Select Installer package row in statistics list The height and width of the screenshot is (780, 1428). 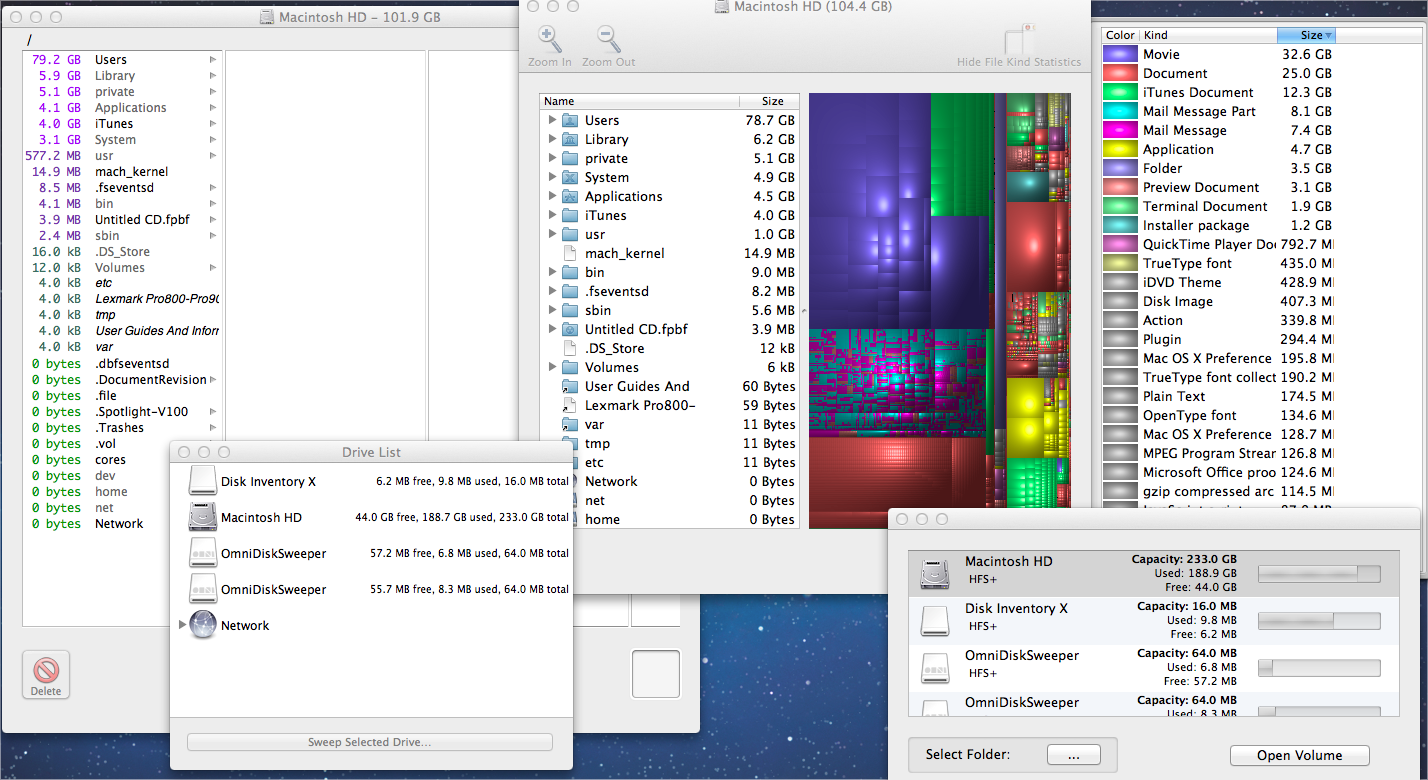coord(1218,225)
